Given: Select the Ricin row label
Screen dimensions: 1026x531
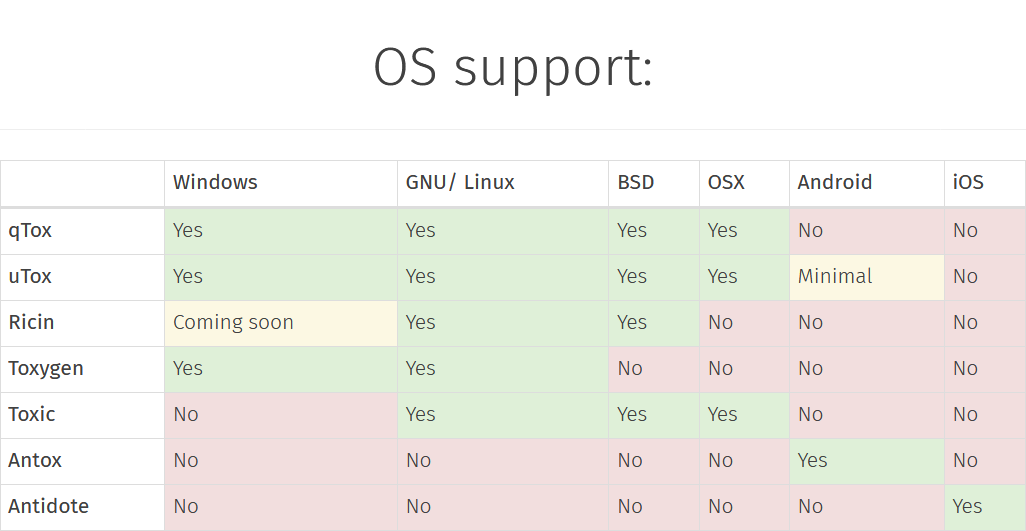Looking at the screenshot, I should point(32,323).
